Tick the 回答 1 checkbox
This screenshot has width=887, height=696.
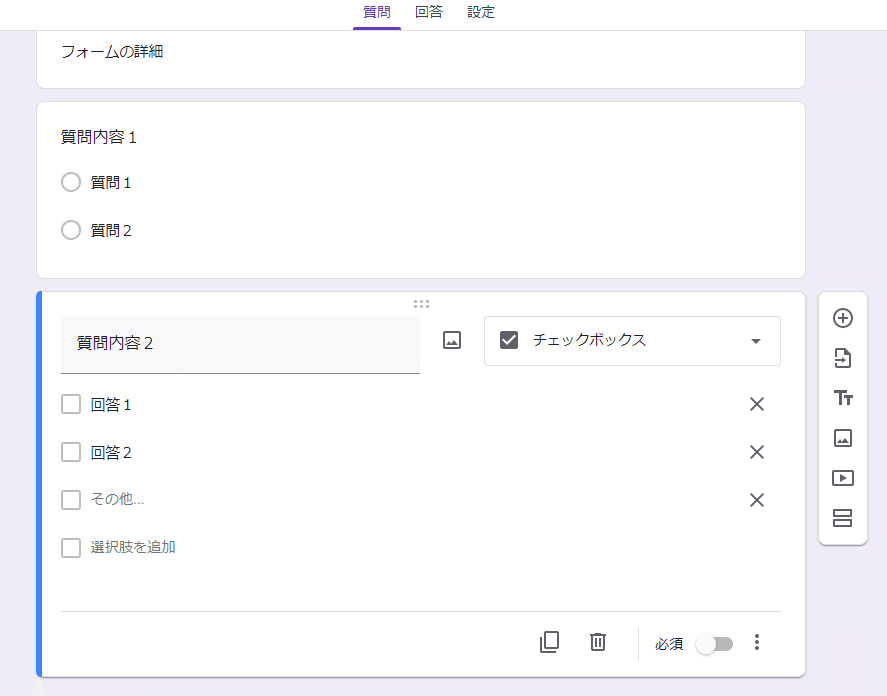[71, 404]
